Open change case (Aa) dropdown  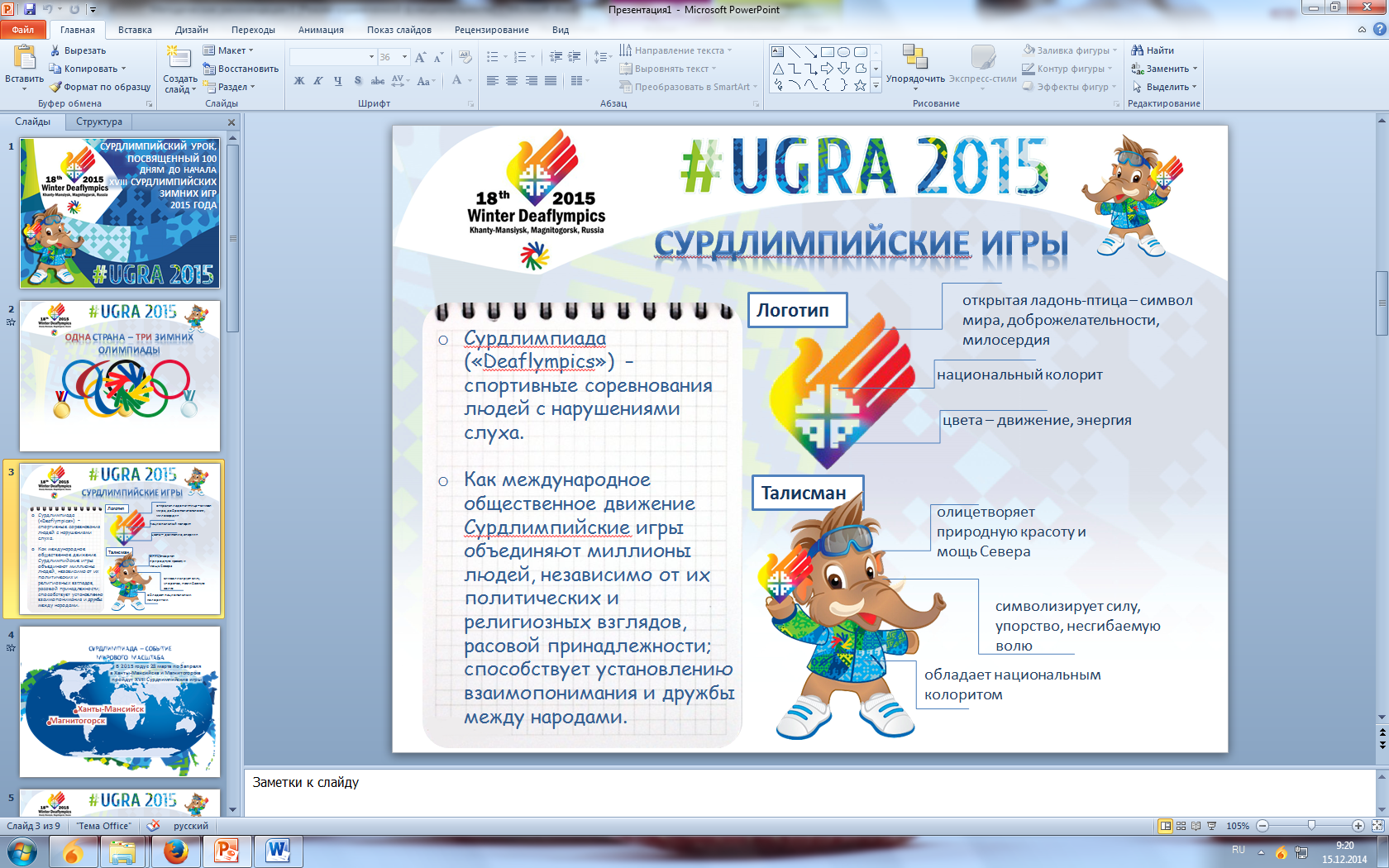426,80
